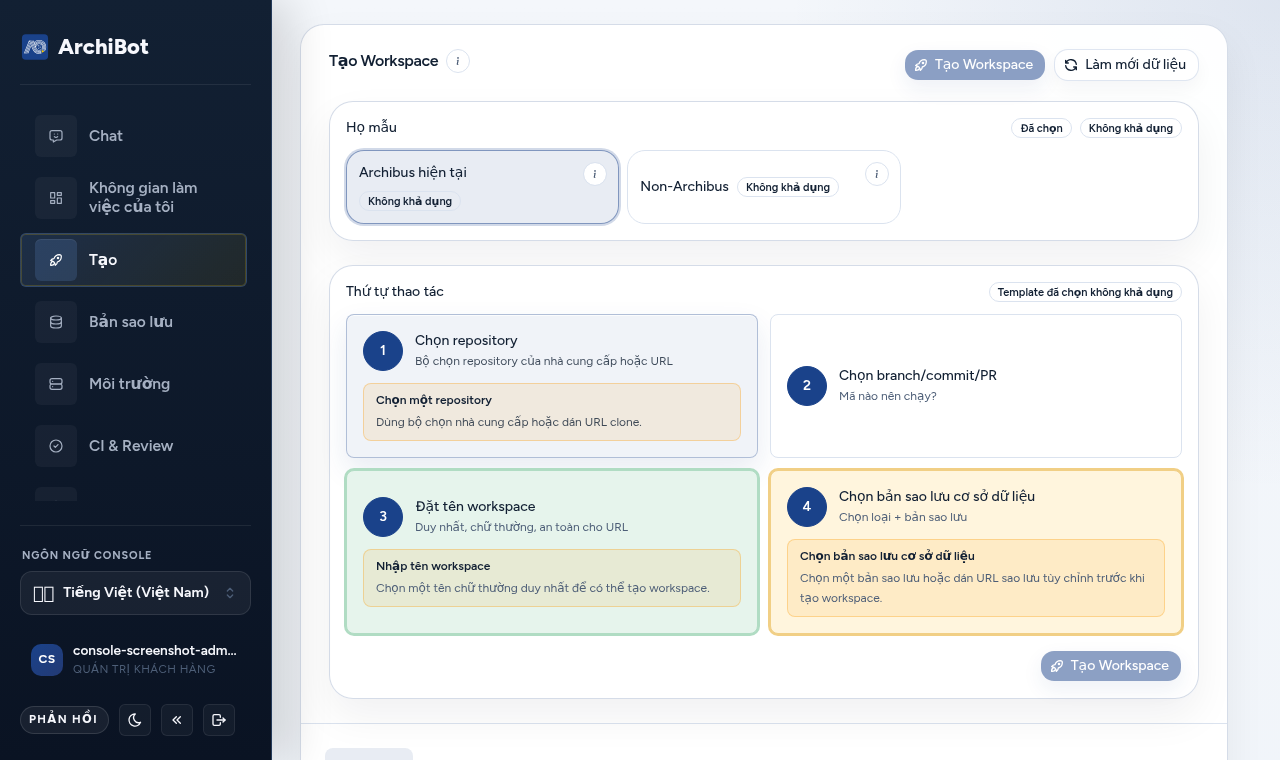
Task: Click the NGÔN NGỮ CONSOLE label
Action: pos(87,555)
